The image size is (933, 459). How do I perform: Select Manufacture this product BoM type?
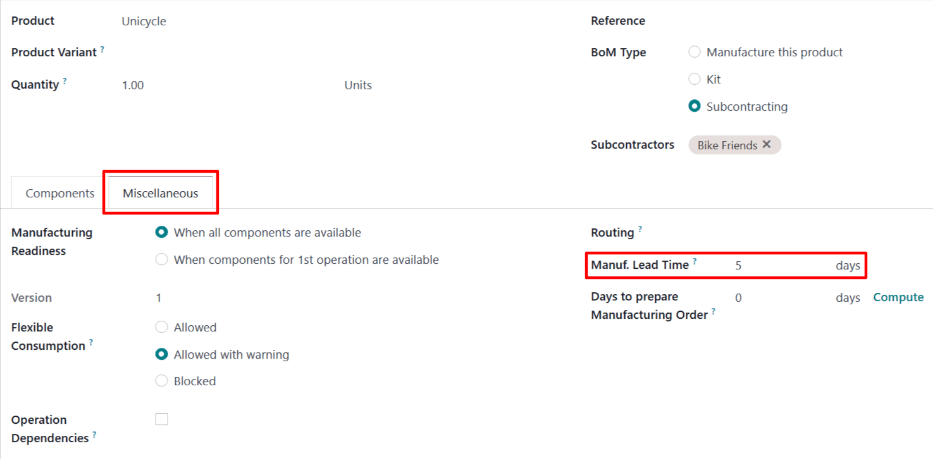[x=695, y=52]
